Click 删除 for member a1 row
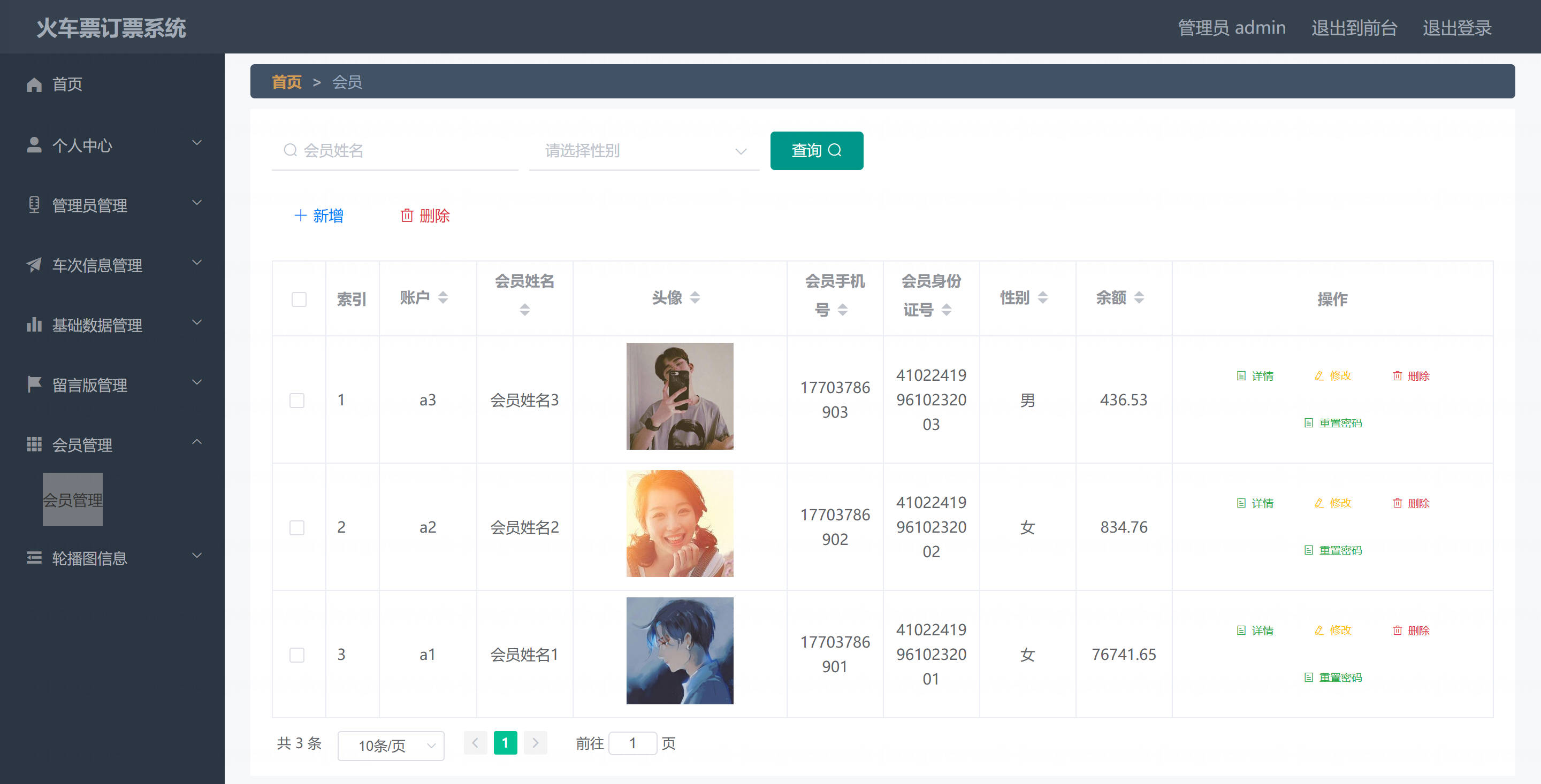Screen dimensions: 1541x784 [1410, 631]
